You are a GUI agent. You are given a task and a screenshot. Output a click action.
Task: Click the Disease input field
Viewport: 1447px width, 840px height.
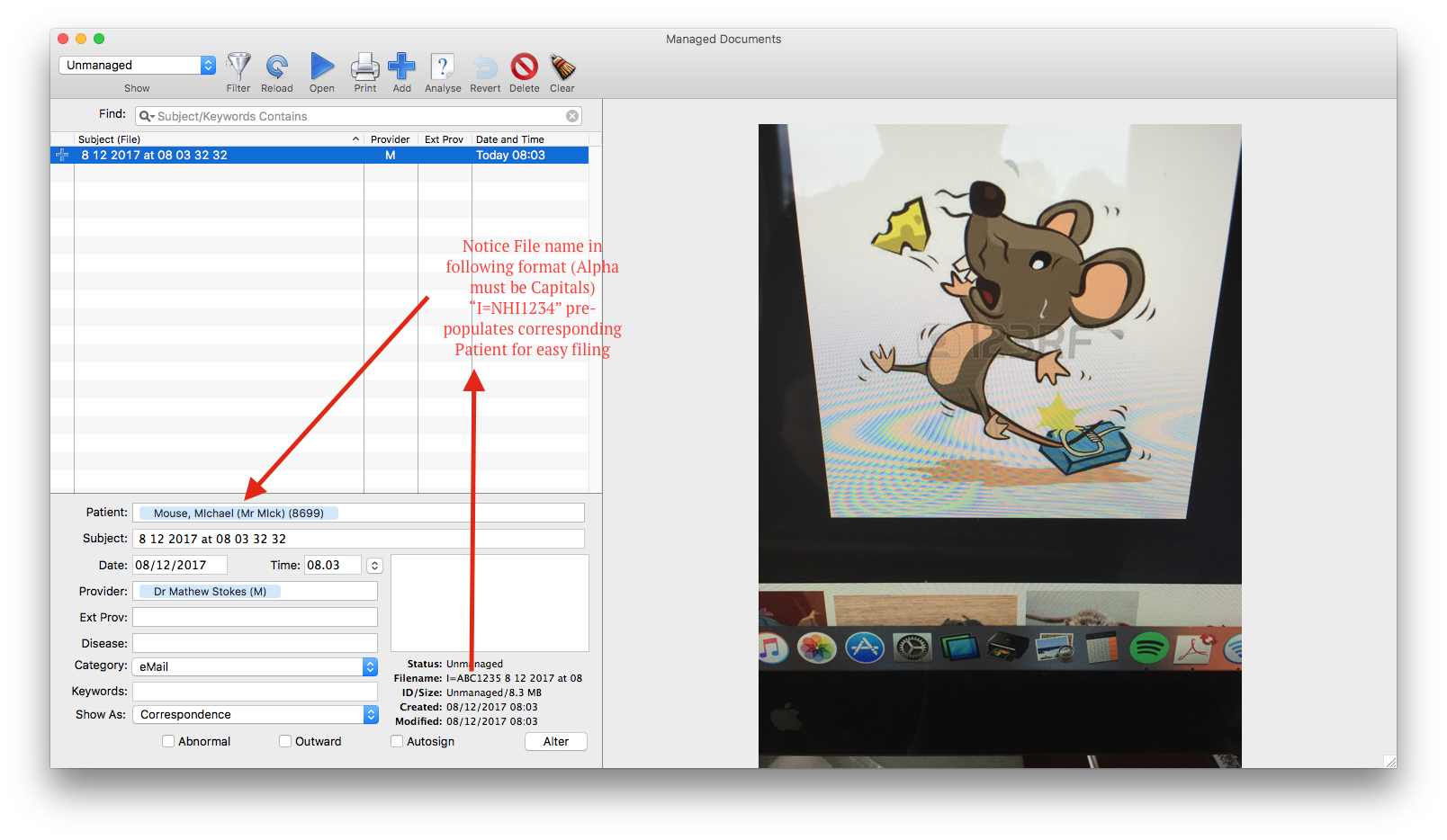(256, 643)
